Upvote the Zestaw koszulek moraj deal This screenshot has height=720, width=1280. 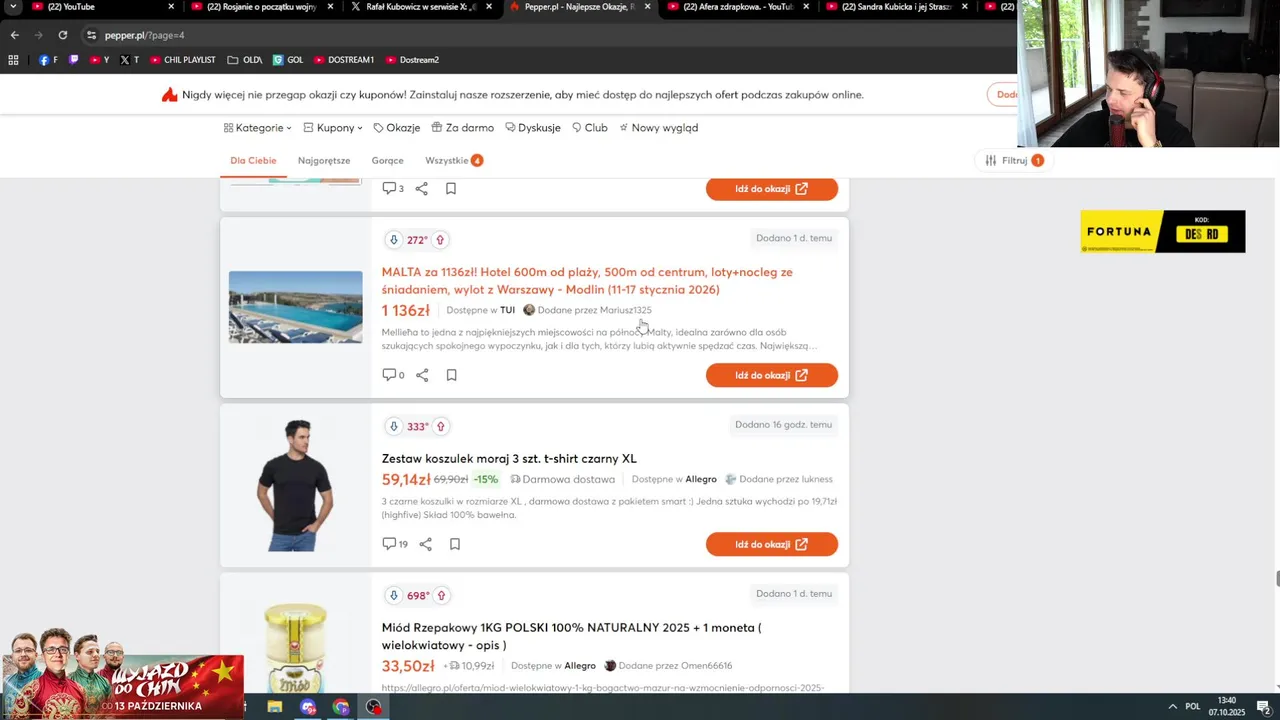pos(441,426)
